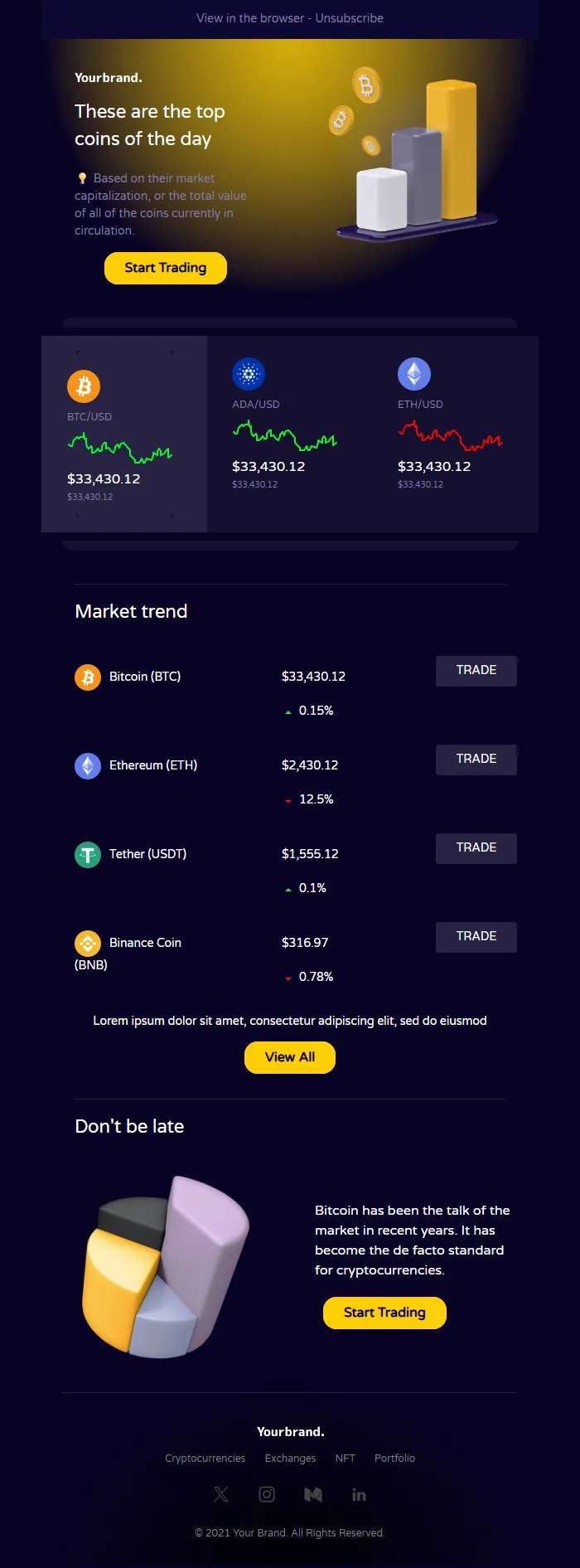Screen dimensions: 580x1568
Task: Click the Bitcoin icon above BTC/USD
Action: (x=84, y=386)
